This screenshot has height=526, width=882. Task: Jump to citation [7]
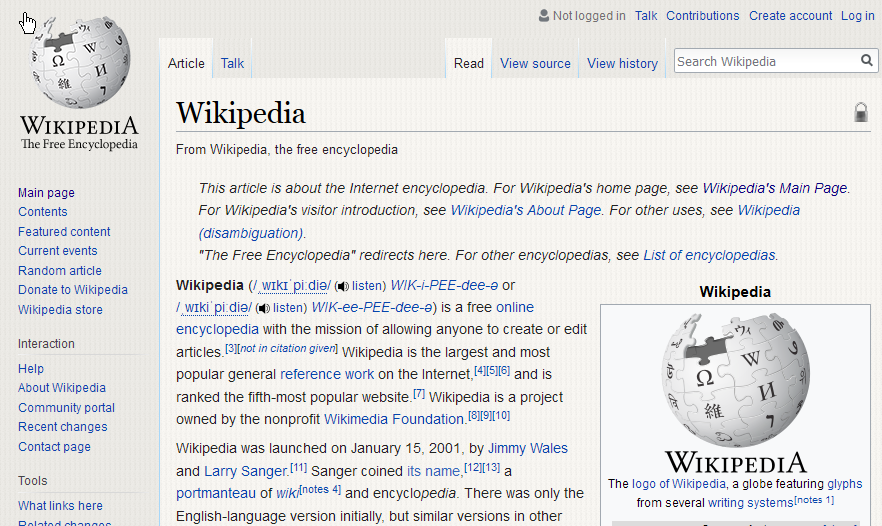pyautogui.click(x=419, y=394)
